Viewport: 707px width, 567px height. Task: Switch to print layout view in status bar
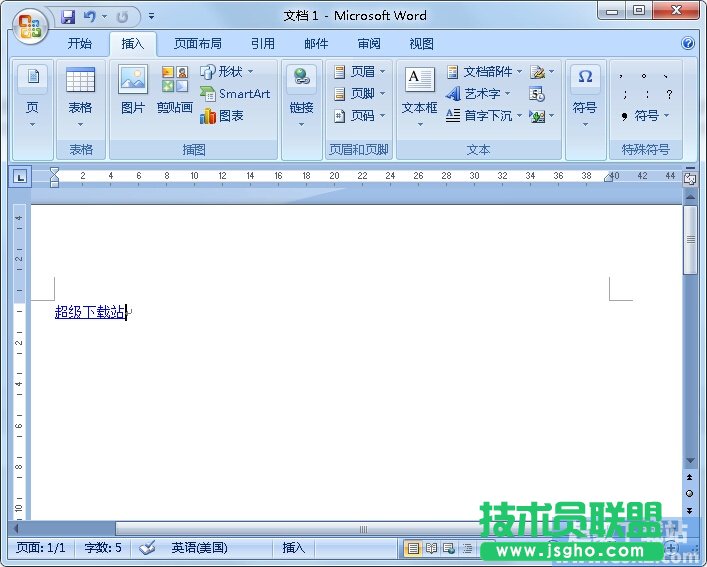click(x=413, y=548)
